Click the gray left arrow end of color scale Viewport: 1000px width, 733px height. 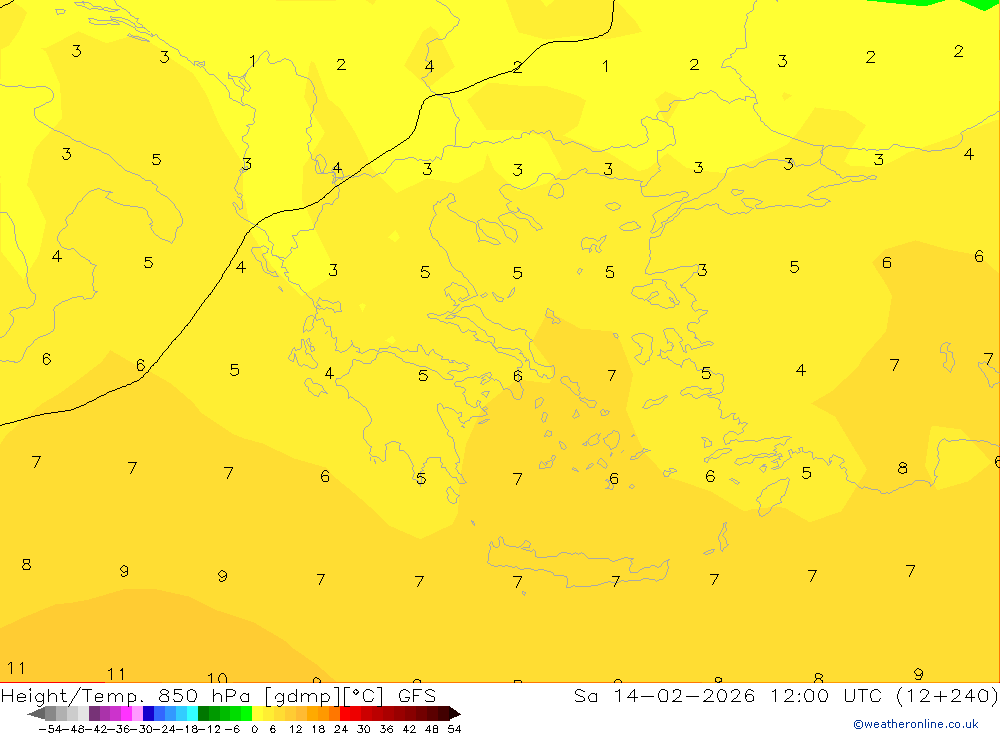click(x=36, y=713)
